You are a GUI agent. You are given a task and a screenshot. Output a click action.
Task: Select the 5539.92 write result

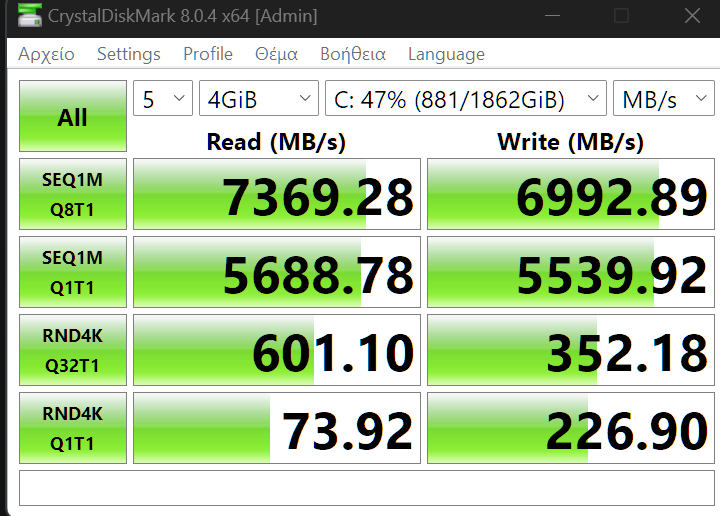(571, 272)
